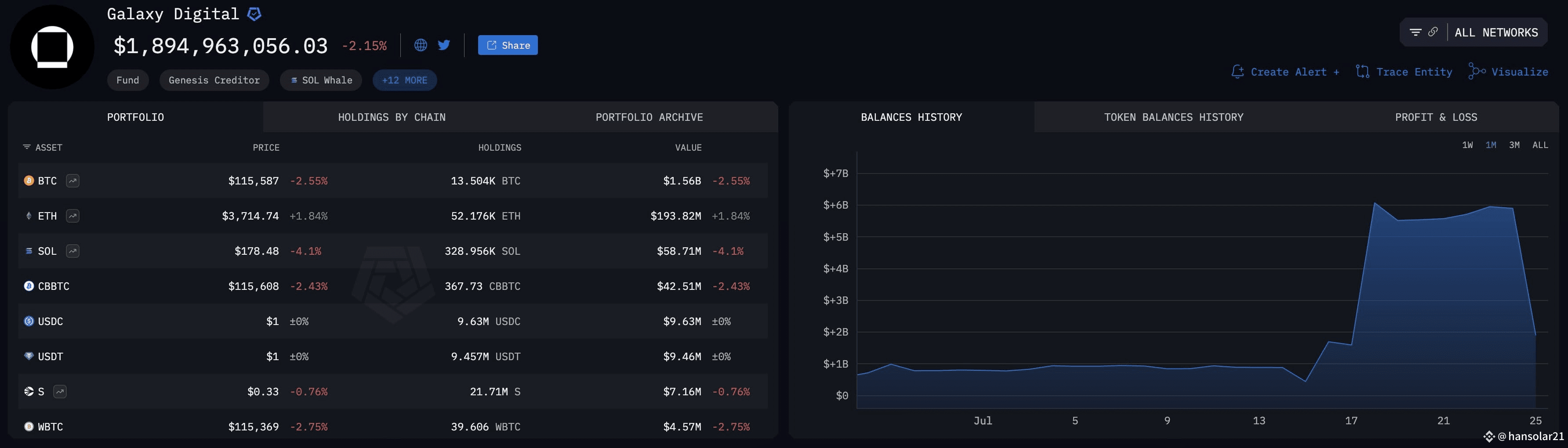Click the SOL price chart icon
Image resolution: width=1568 pixels, height=448 pixels.
click(x=73, y=251)
